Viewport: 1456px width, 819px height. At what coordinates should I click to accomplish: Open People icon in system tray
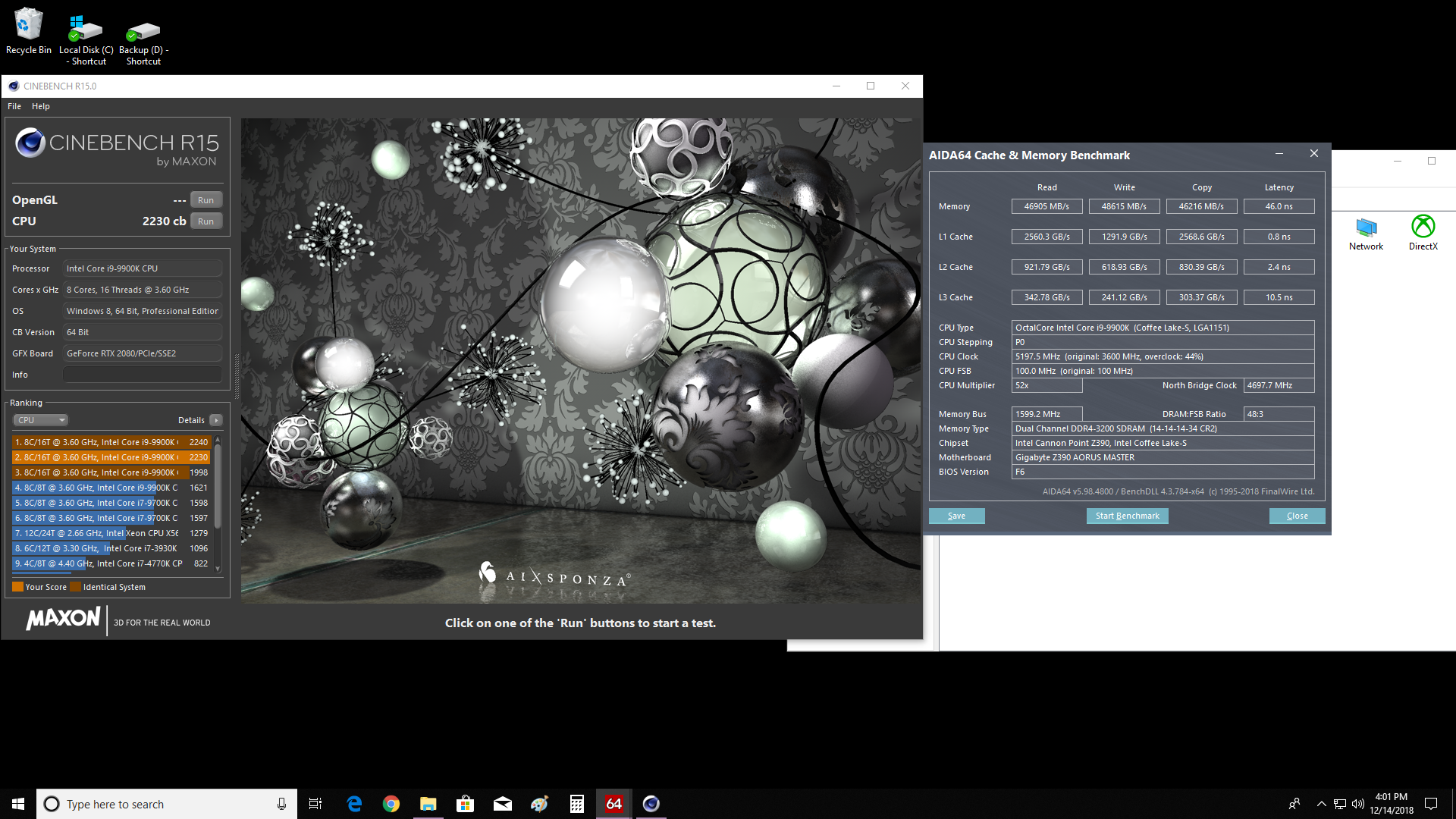tap(1294, 804)
